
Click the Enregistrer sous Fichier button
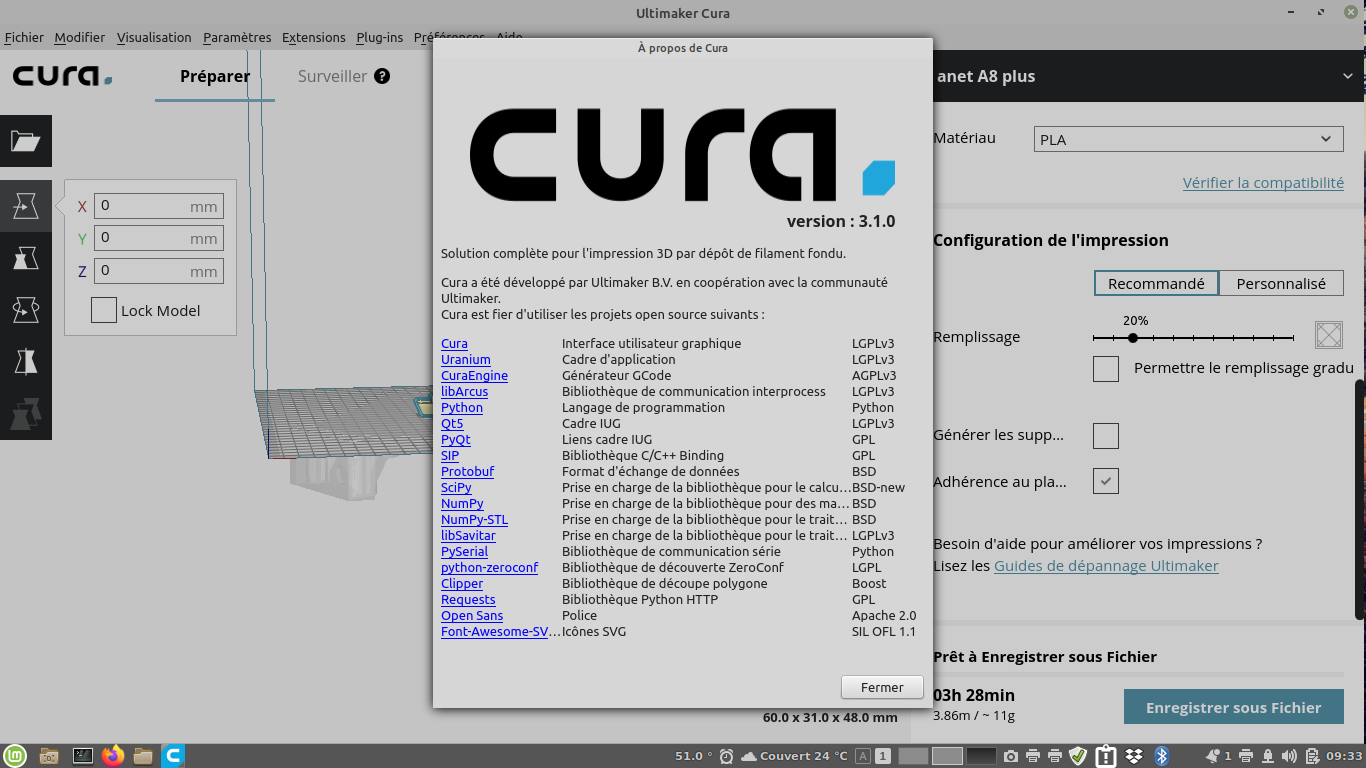tap(1233, 707)
